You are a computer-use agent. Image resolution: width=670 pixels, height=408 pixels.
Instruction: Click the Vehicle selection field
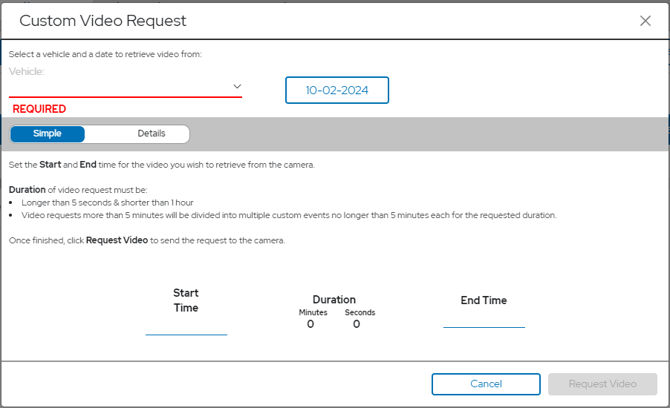(120, 87)
